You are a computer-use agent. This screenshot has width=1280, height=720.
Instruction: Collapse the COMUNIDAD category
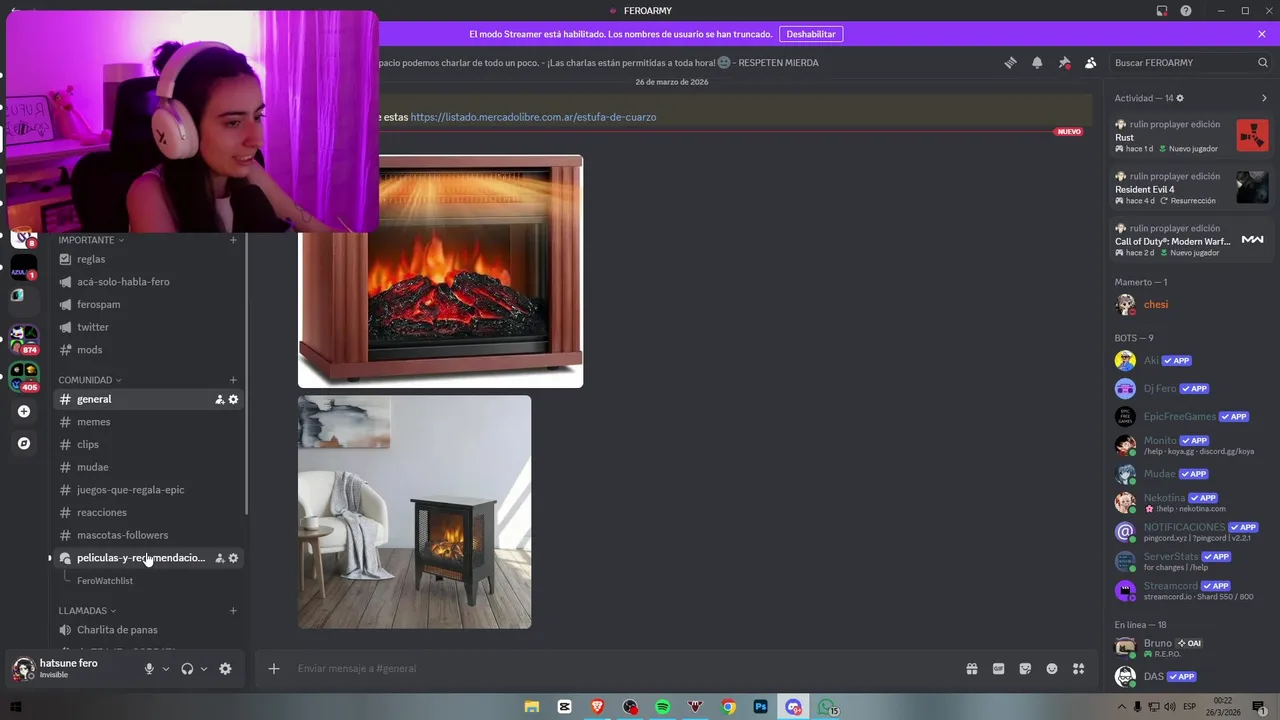click(x=89, y=380)
